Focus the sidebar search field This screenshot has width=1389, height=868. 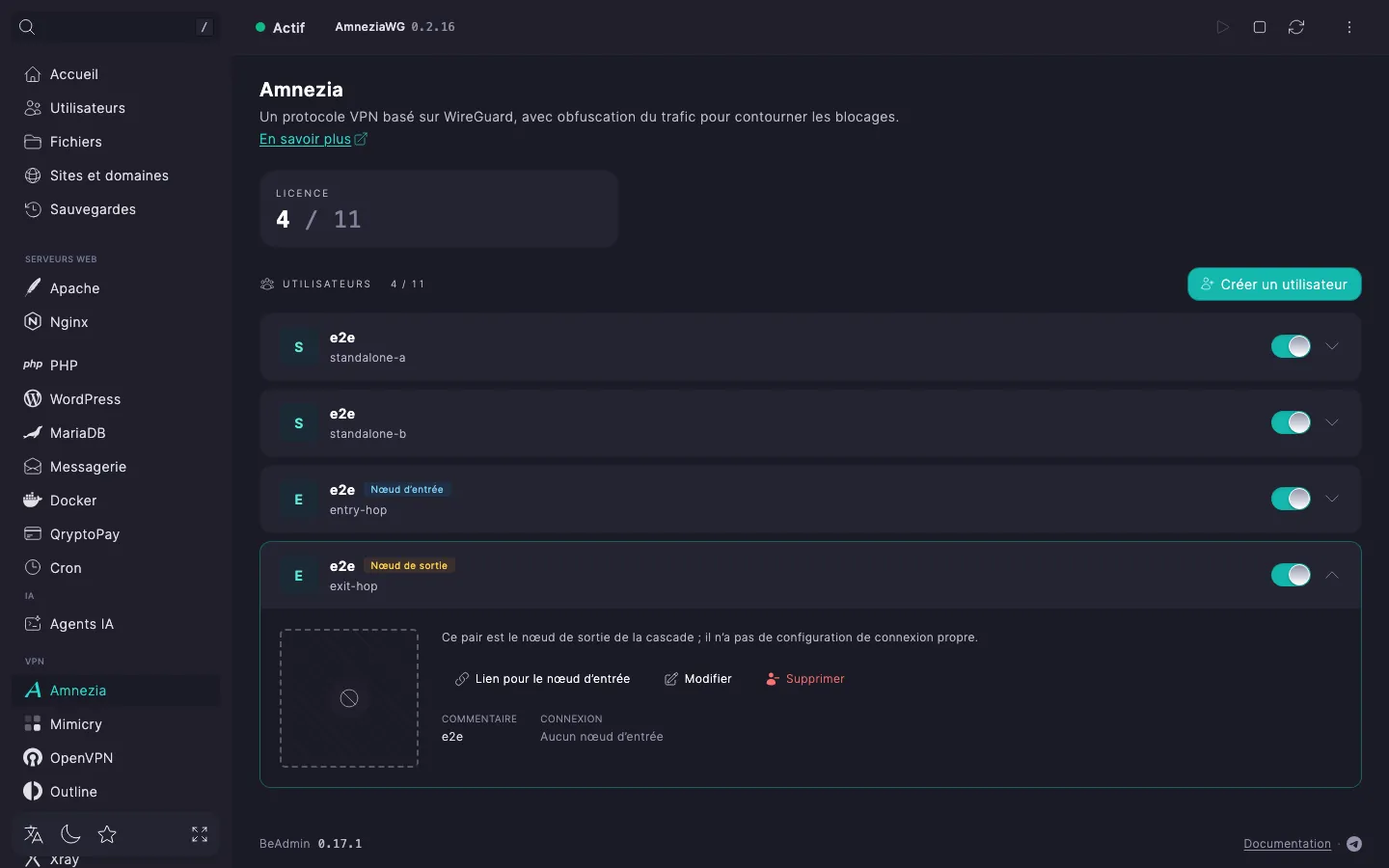coord(116,27)
